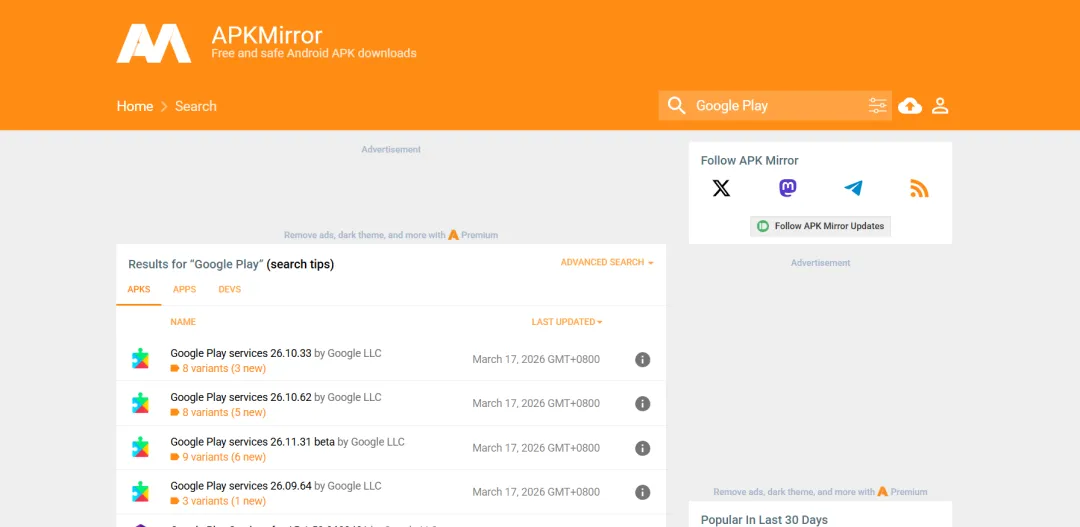The image size is (1080, 527).
Task: Click Google LLC developer in 26.11.31 beta row
Action: pos(377,442)
